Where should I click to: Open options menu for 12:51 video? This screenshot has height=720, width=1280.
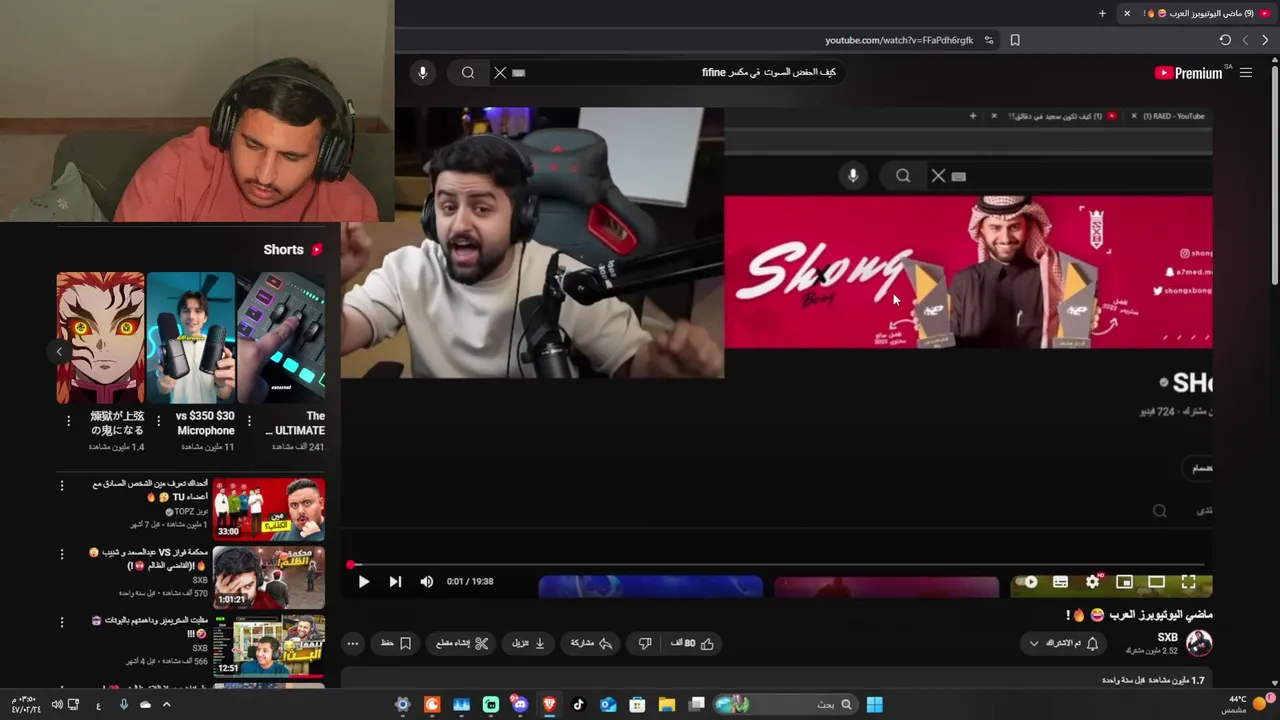(62, 622)
